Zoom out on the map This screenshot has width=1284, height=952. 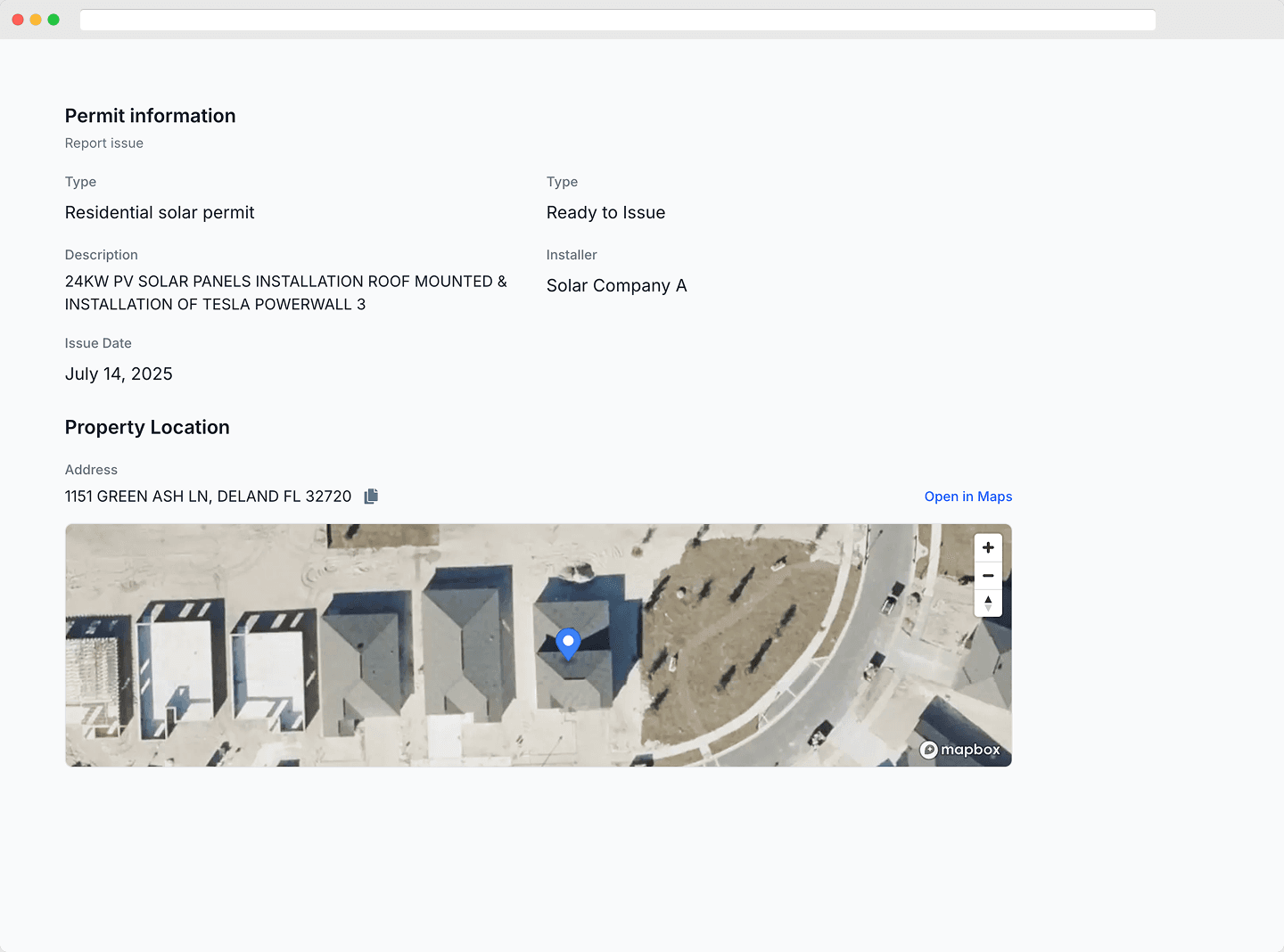[988, 576]
